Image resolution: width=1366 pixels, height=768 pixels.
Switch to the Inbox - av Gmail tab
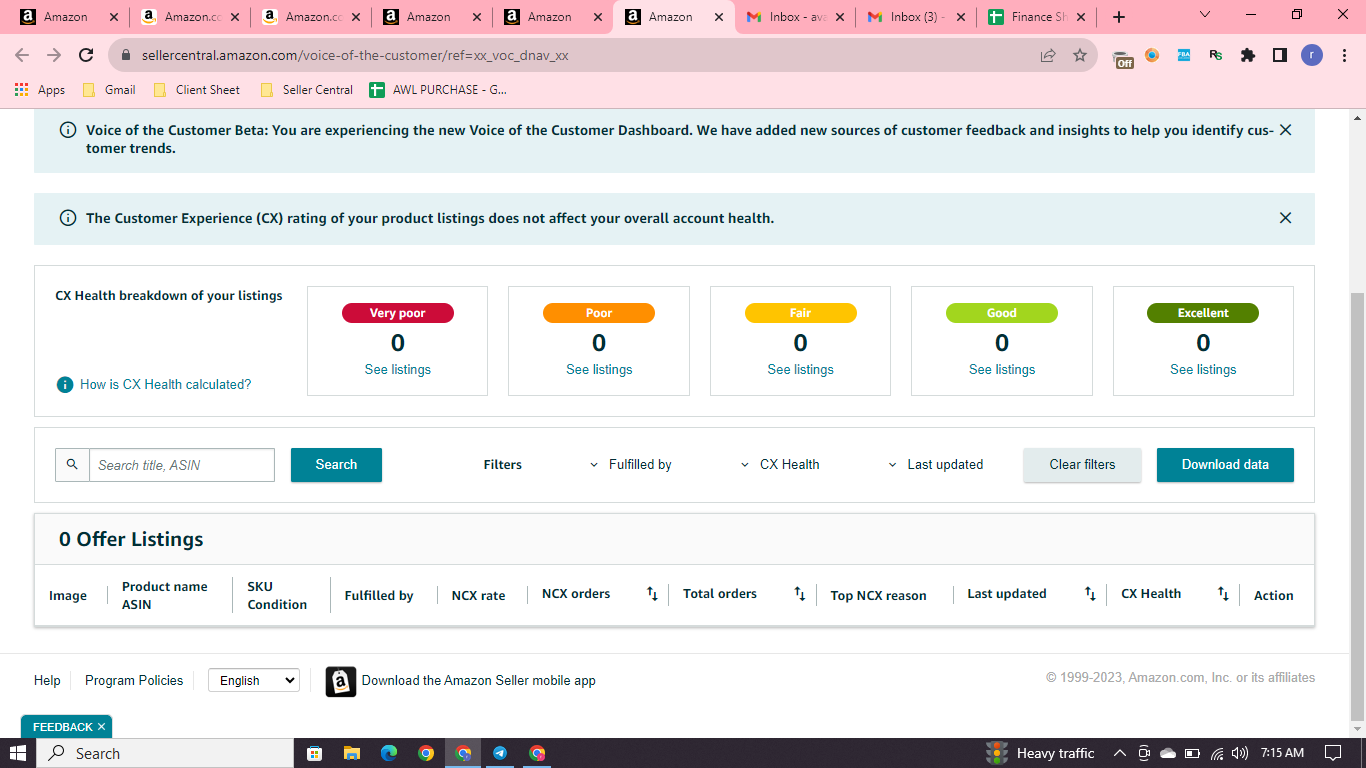(x=796, y=17)
